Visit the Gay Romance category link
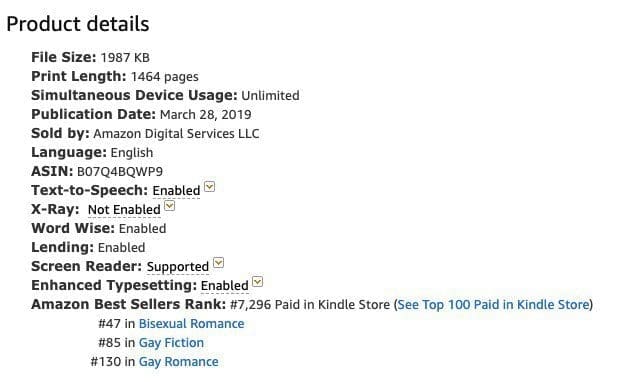This screenshot has height=382, width=636. (178, 362)
